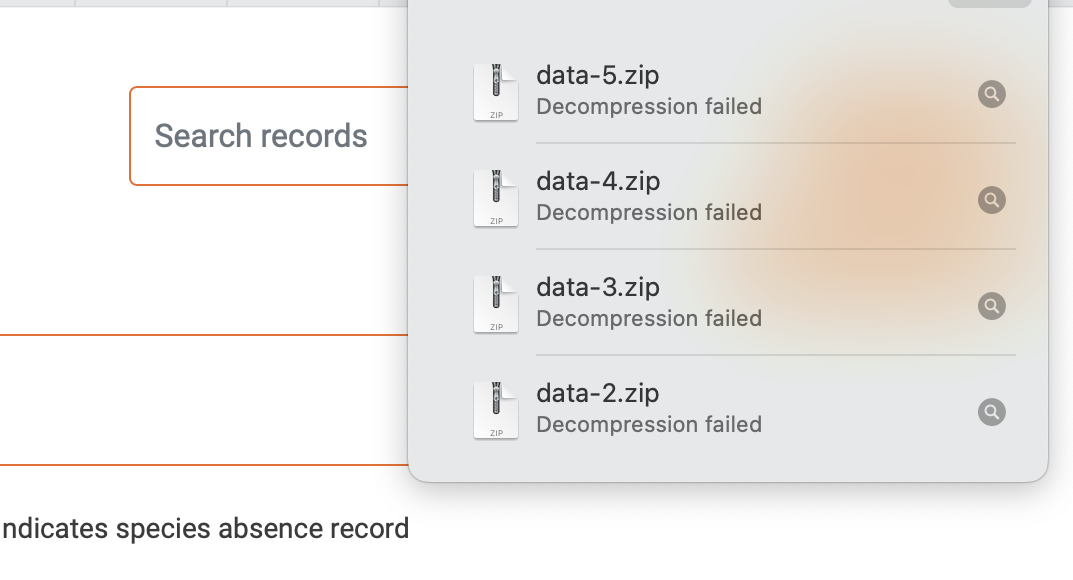The height and width of the screenshot is (580, 1073).
Task: Click the data-5.zip file icon
Action: 495,93
